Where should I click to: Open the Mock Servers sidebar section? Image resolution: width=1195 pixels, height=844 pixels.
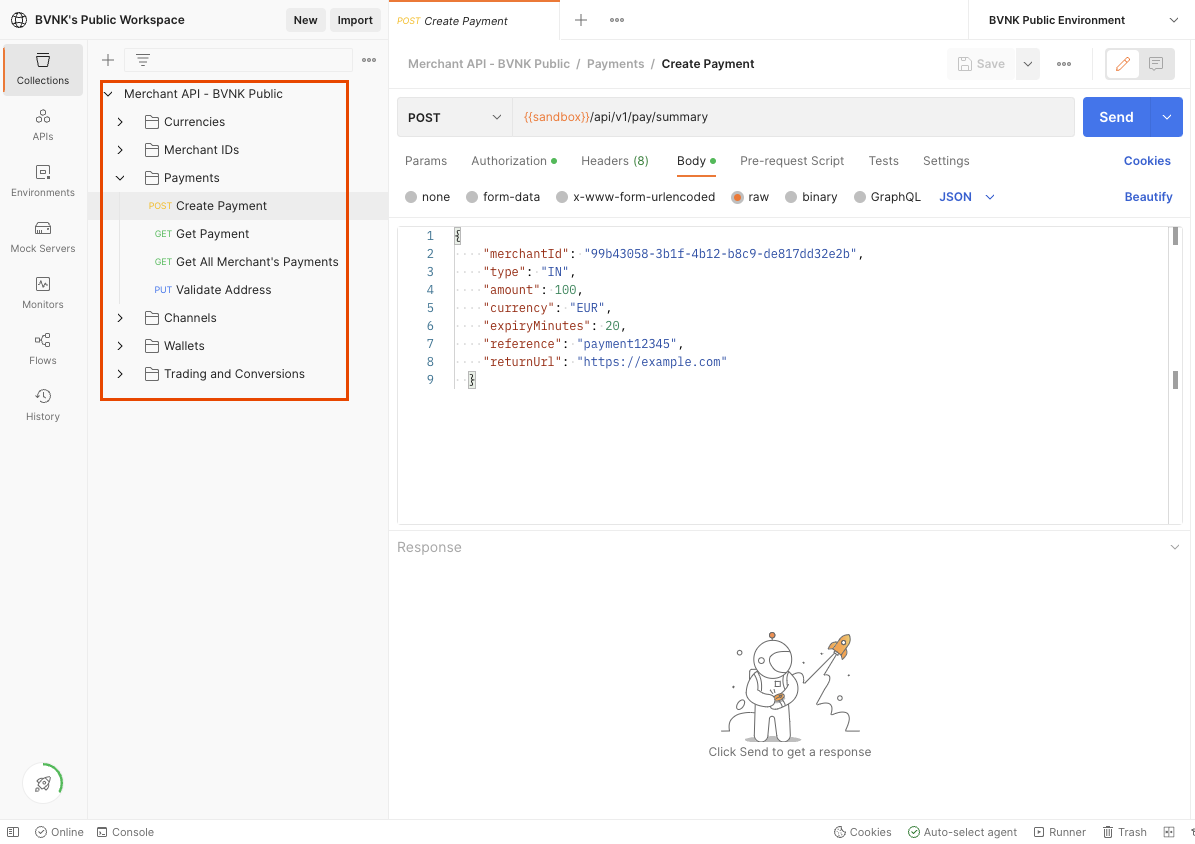[x=43, y=237]
